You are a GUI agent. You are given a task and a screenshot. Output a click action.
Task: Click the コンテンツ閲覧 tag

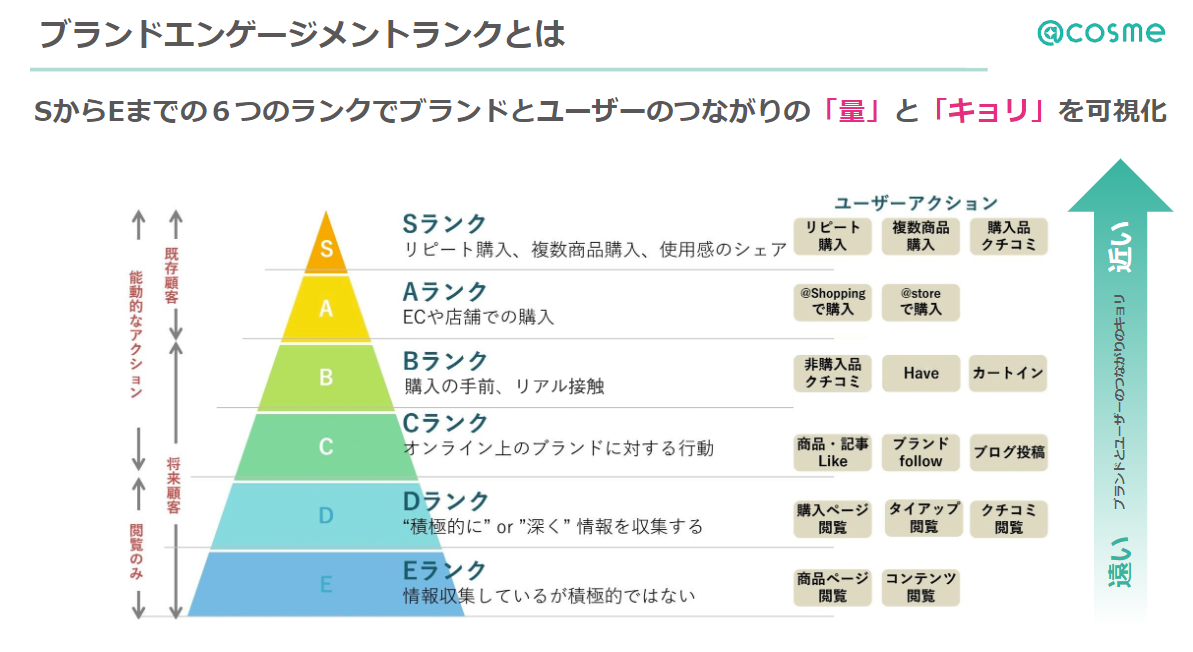tap(921, 587)
